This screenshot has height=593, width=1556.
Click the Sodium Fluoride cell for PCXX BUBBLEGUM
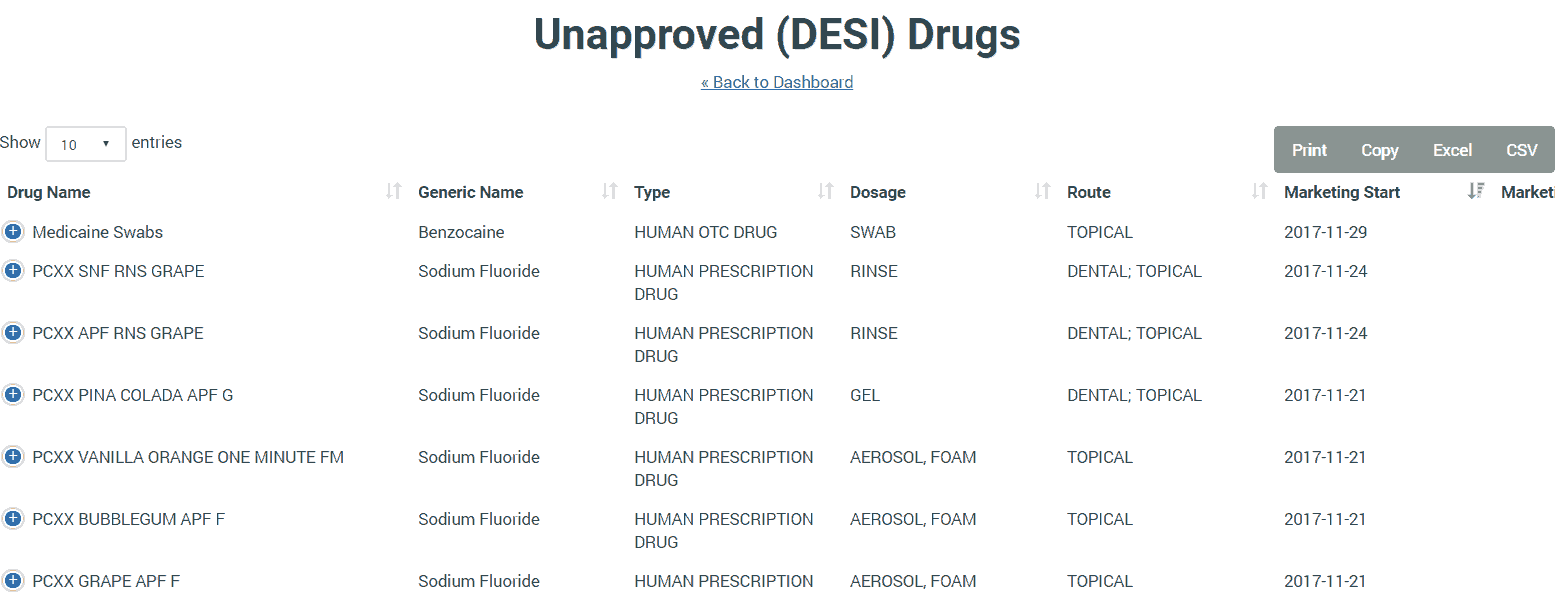tap(479, 519)
